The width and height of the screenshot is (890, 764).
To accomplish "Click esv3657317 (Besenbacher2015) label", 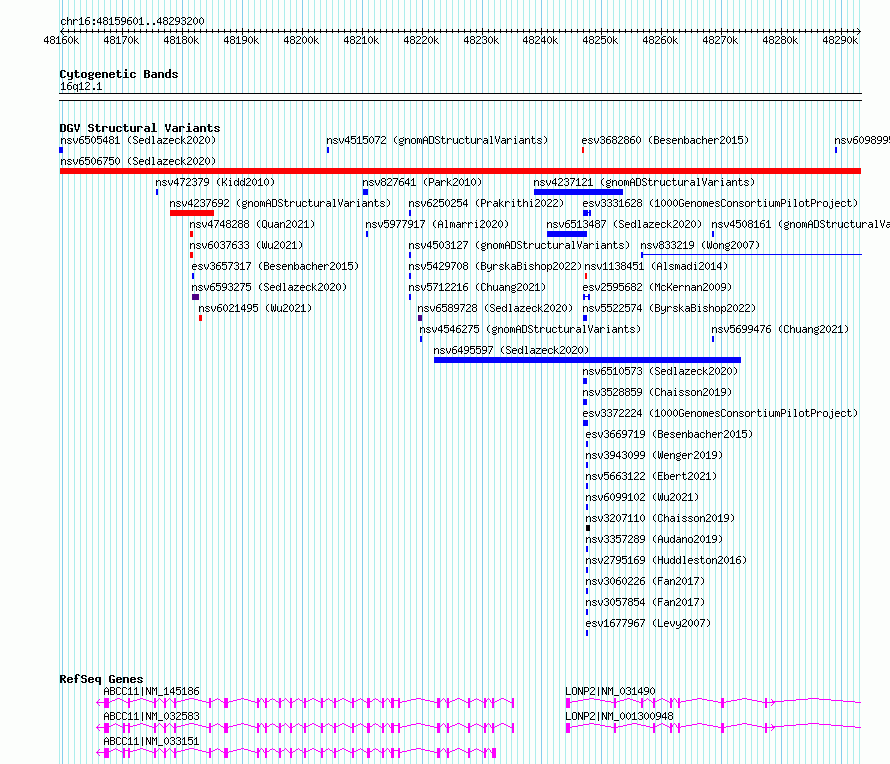I will (x=275, y=266).
